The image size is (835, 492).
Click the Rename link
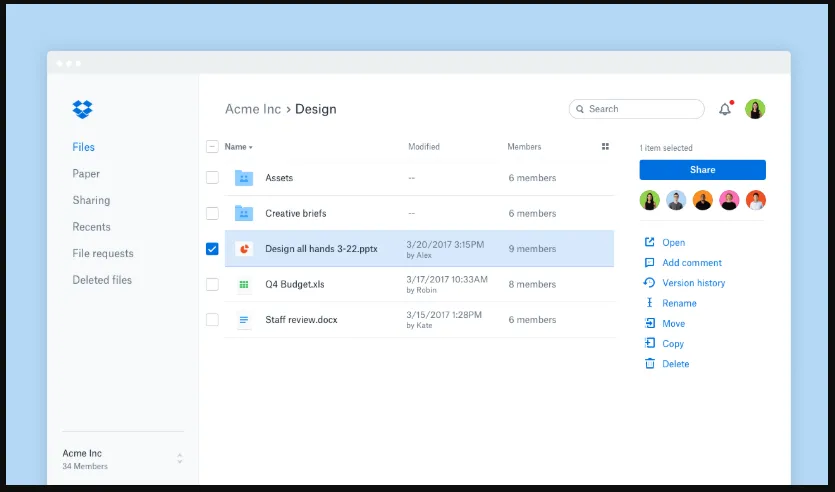click(x=680, y=303)
